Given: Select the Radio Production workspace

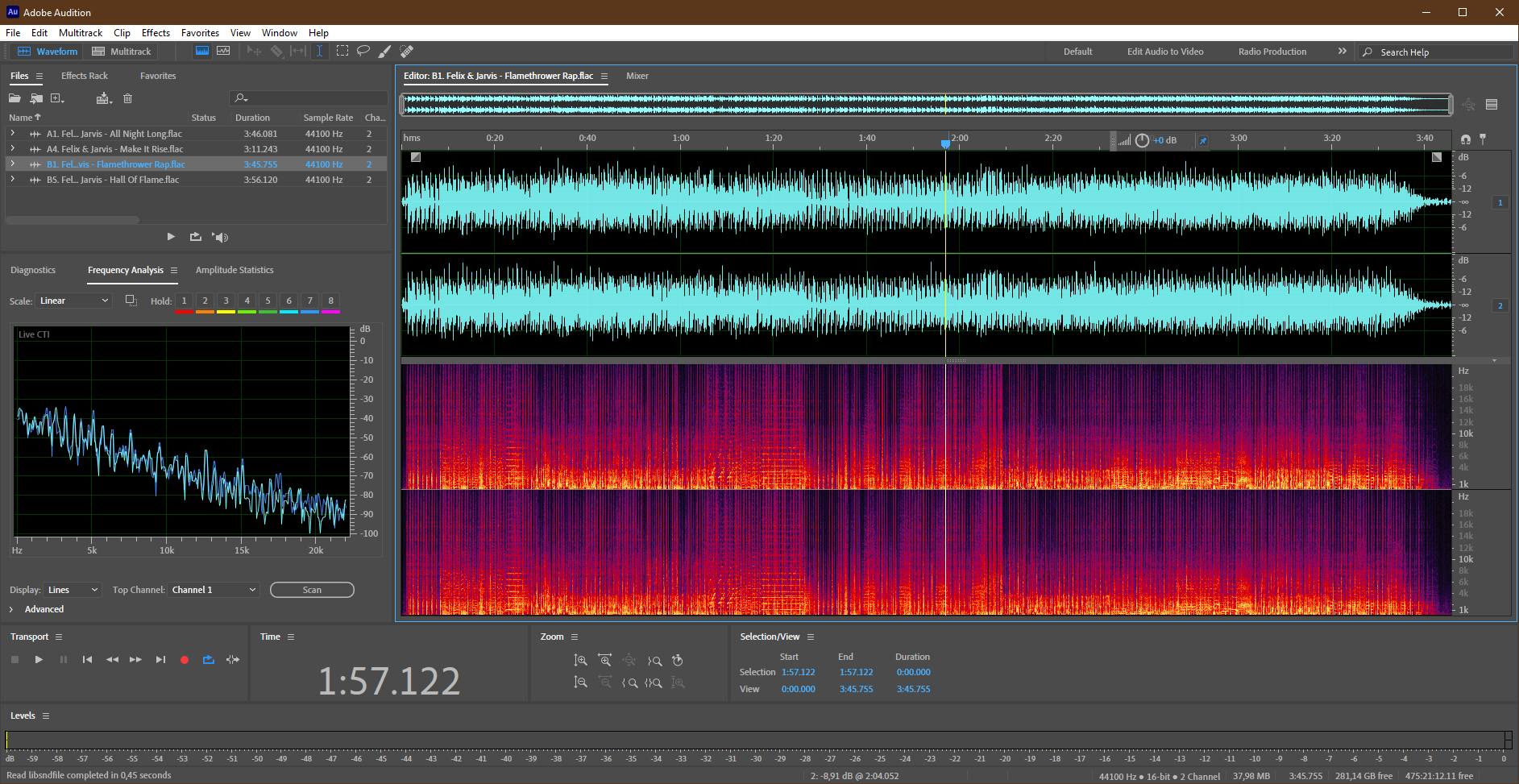Looking at the screenshot, I should pos(1272,52).
